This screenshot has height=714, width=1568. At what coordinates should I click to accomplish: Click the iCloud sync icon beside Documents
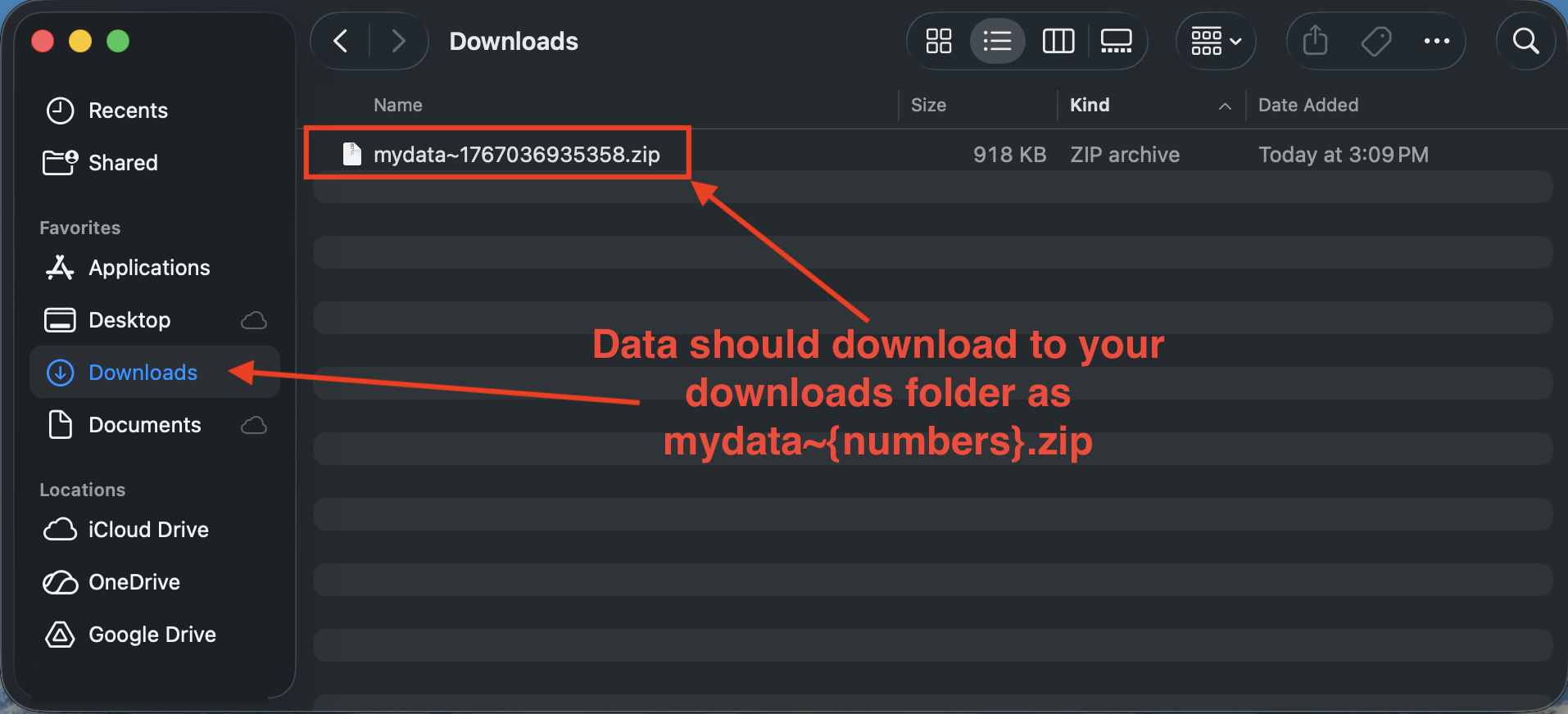coord(253,425)
